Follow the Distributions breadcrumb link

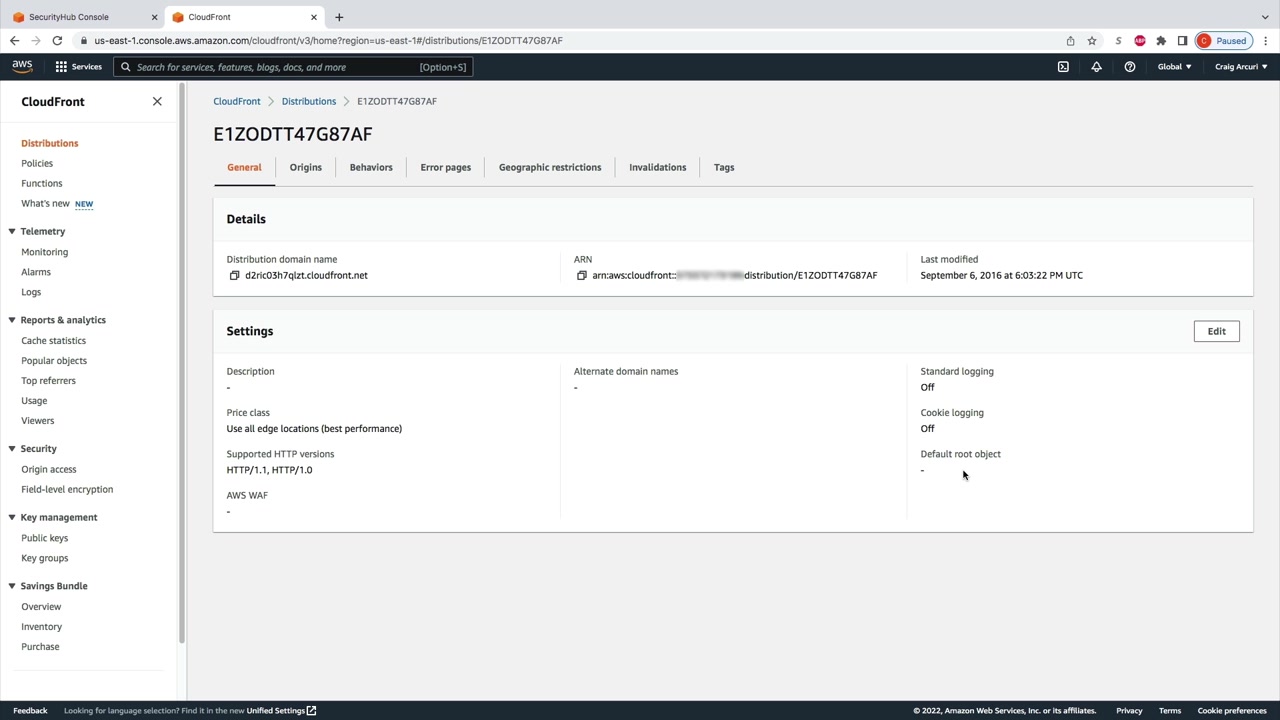(x=309, y=101)
